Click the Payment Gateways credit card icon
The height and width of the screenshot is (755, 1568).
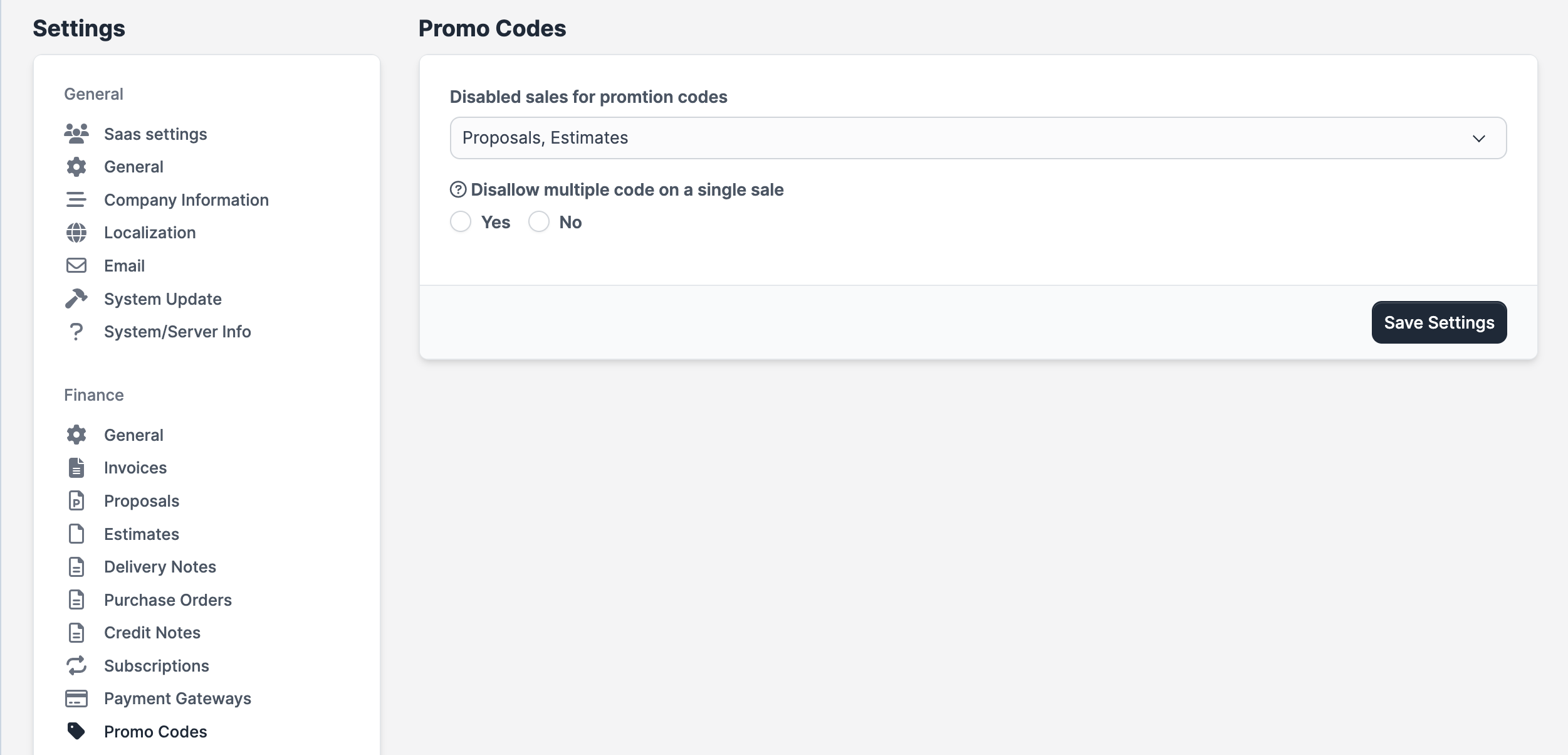coord(76,698)
